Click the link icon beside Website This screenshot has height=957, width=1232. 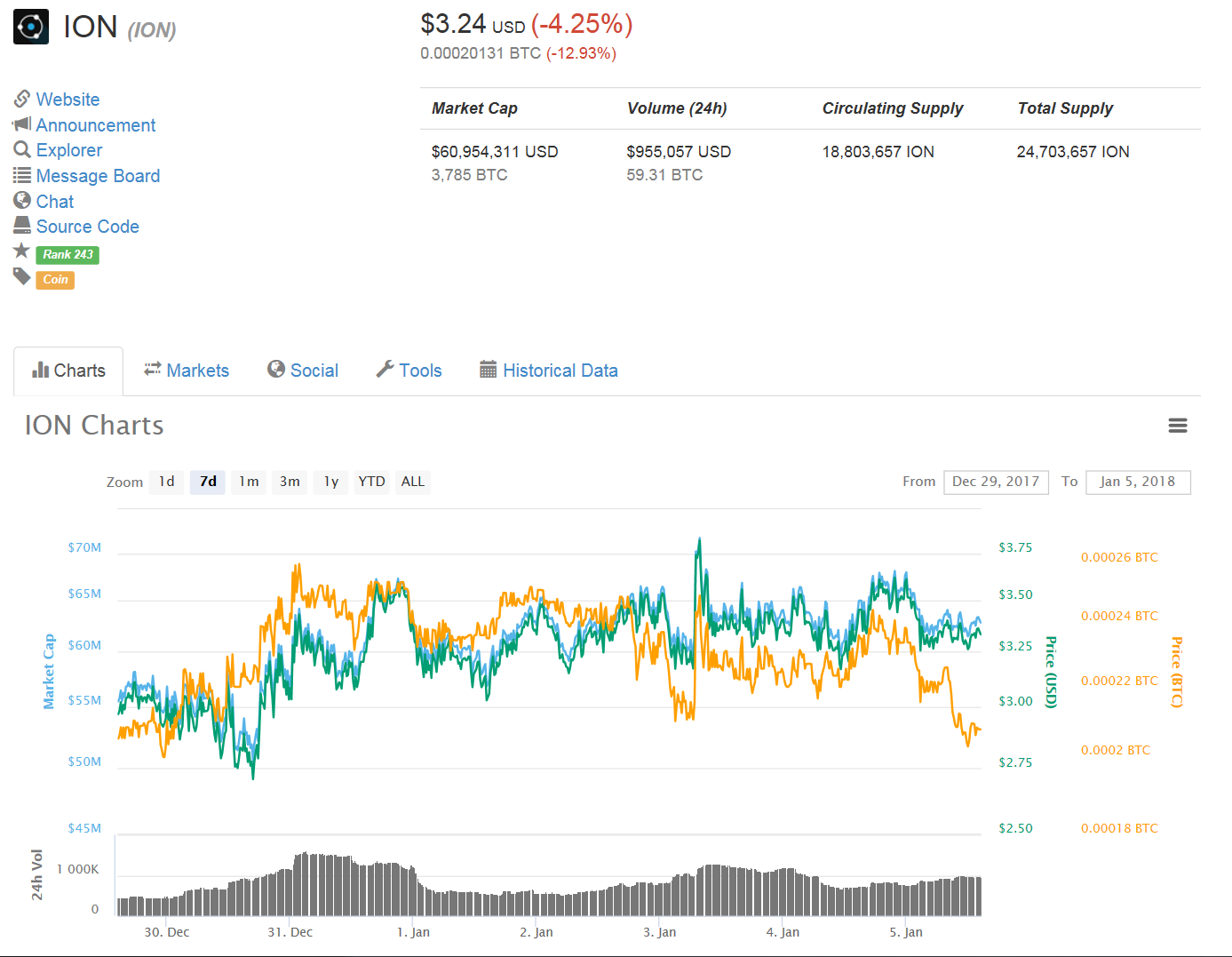(x=22, y=99)
